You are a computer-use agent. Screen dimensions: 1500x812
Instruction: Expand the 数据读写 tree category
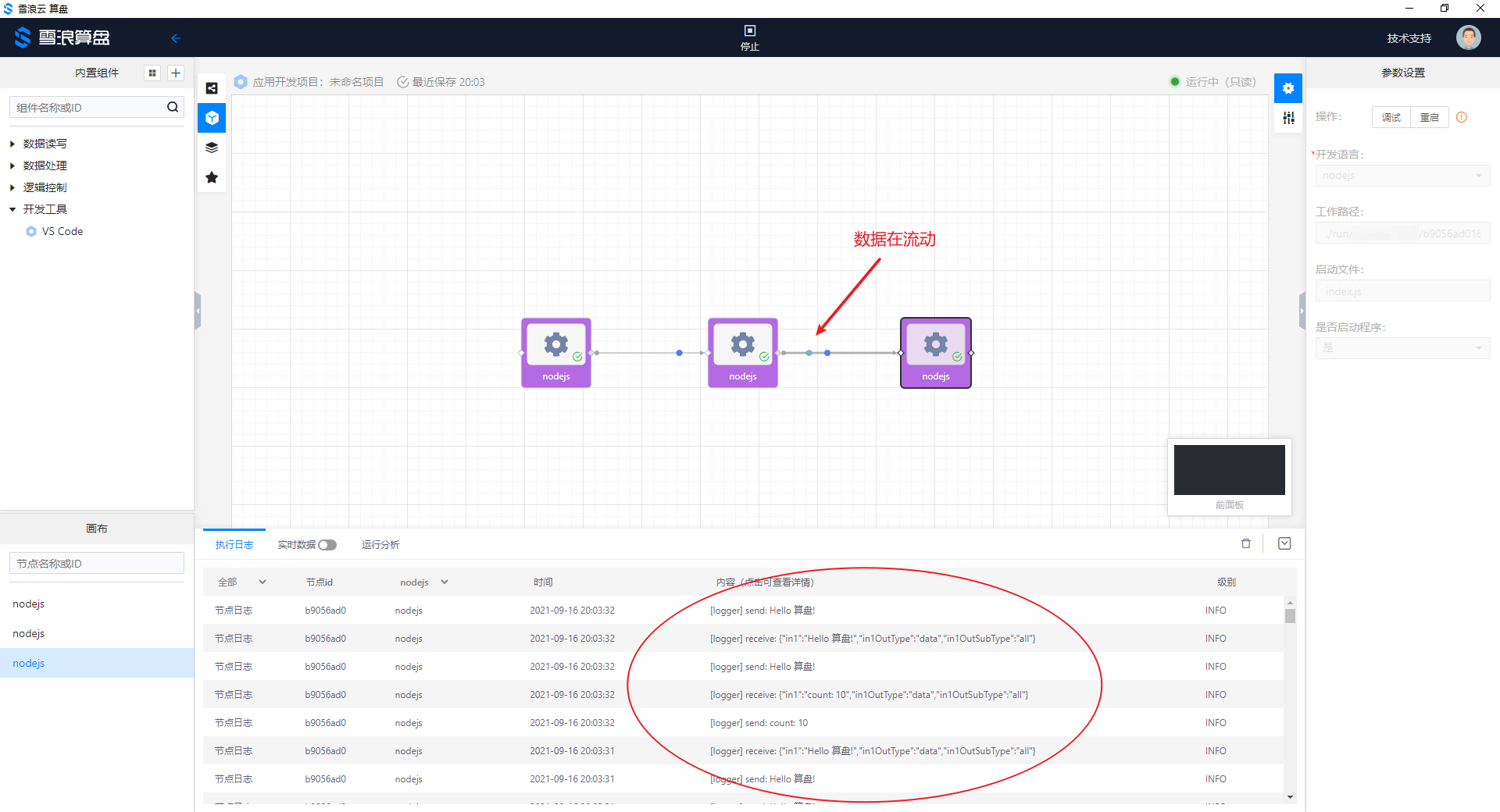click(12, 144)
